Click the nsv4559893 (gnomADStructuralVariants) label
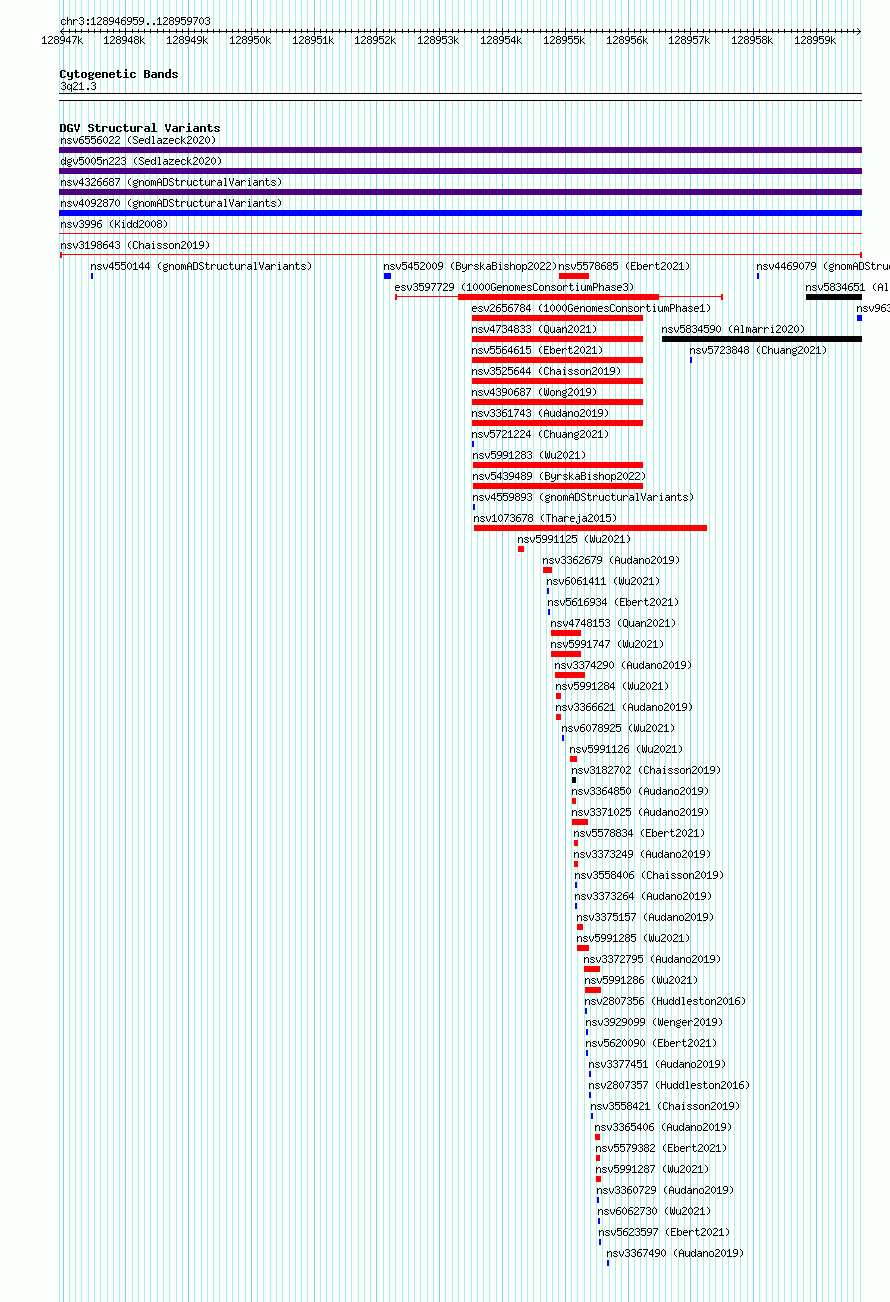 [584, 497]
